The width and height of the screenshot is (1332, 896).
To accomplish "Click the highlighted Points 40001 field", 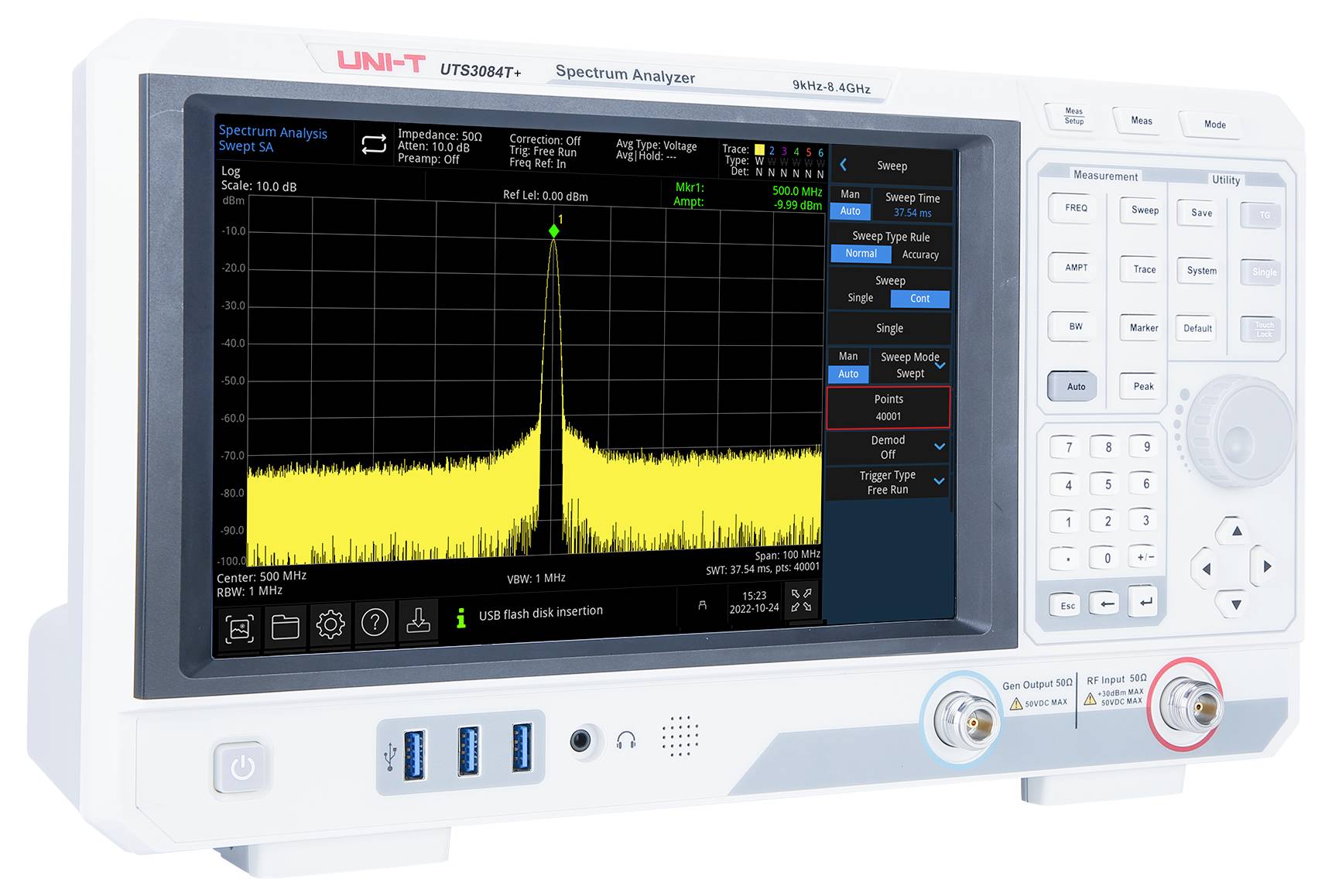I will tap(889, 408).
